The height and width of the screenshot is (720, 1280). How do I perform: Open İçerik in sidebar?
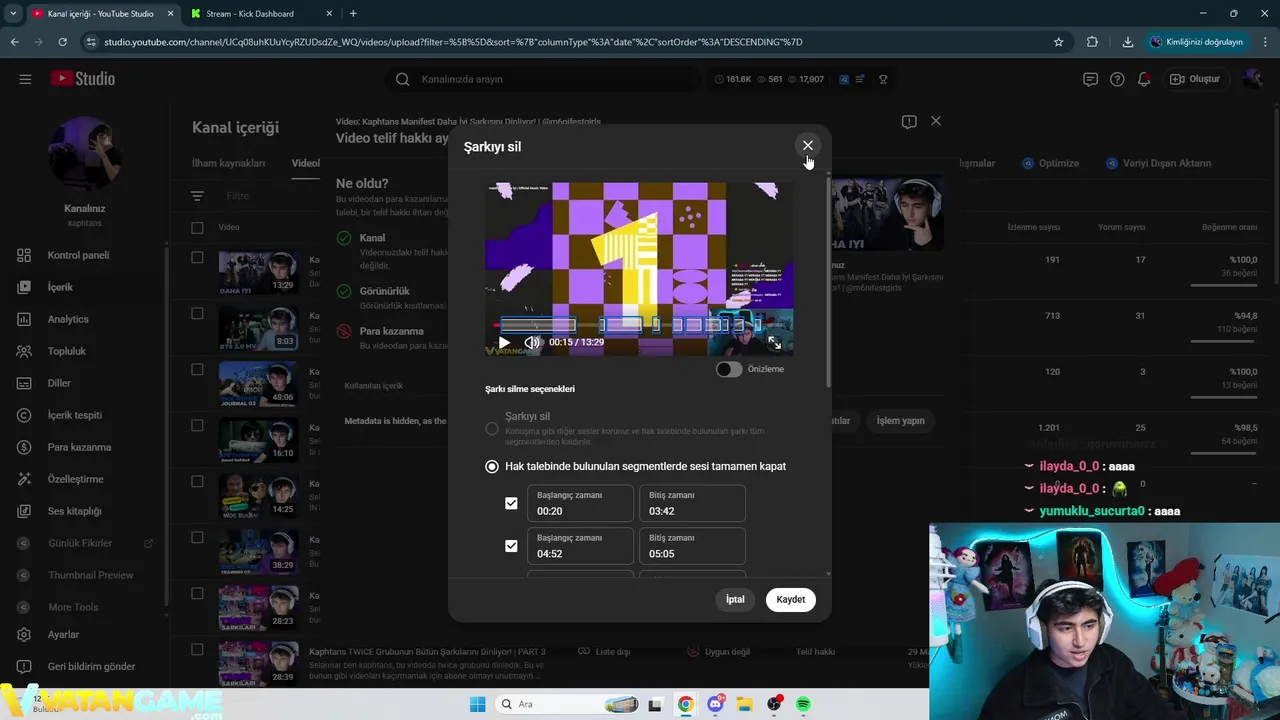pos(60,287)
